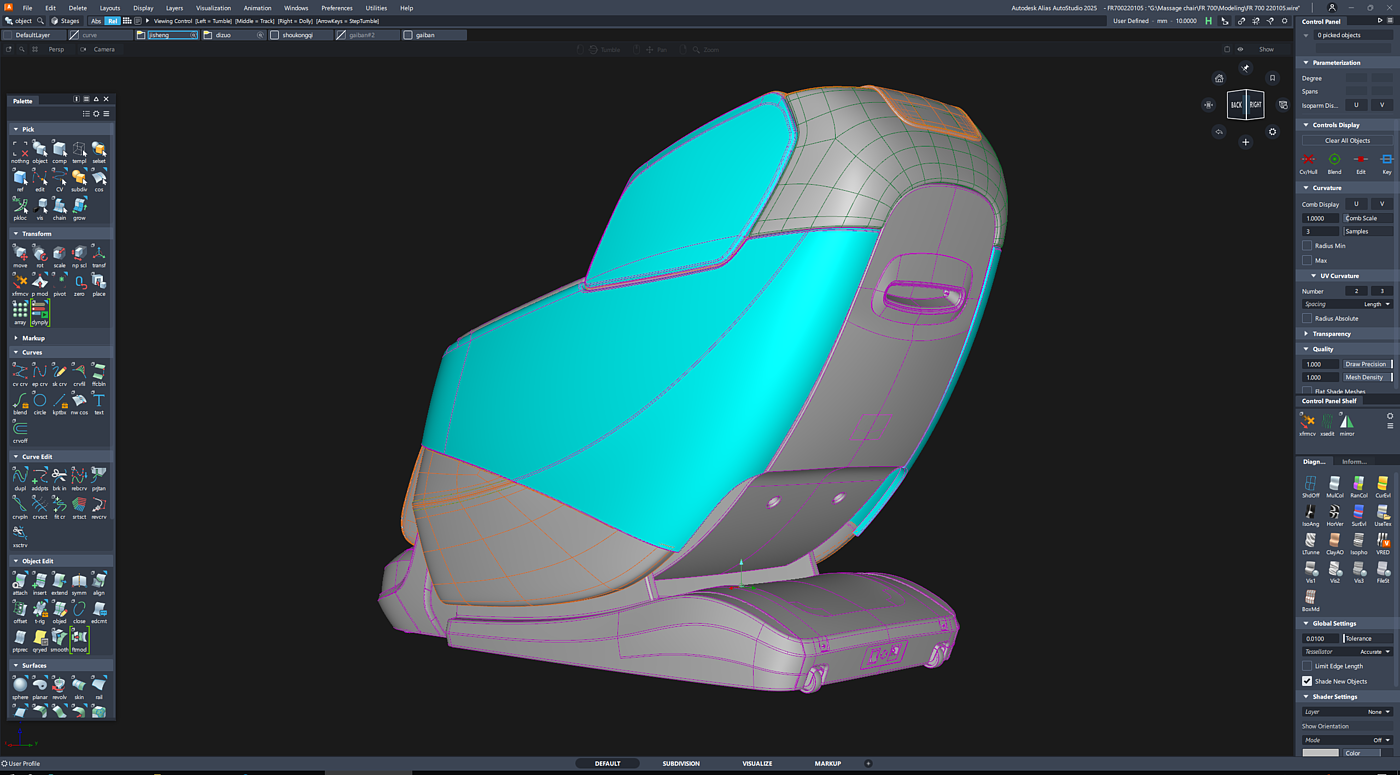The image size is (1400, 775).
Task: Switch to the SUBDIVISION workspace tab
Action: click(x=681, y=763)
